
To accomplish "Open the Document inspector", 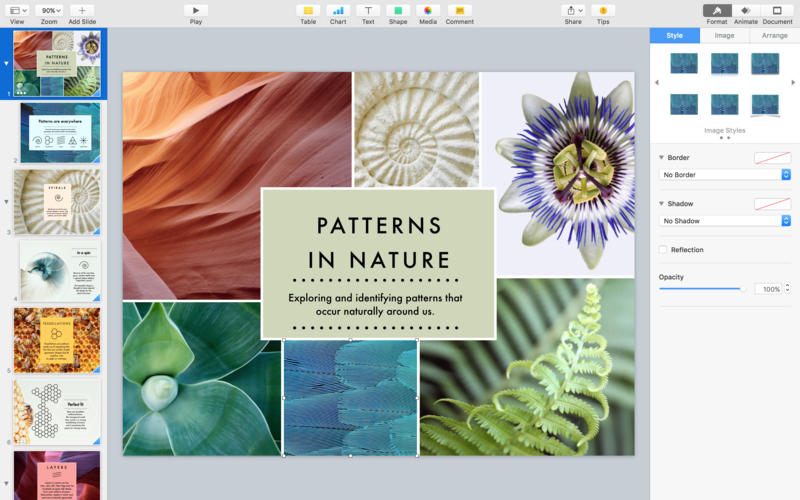I will [777, 10].
